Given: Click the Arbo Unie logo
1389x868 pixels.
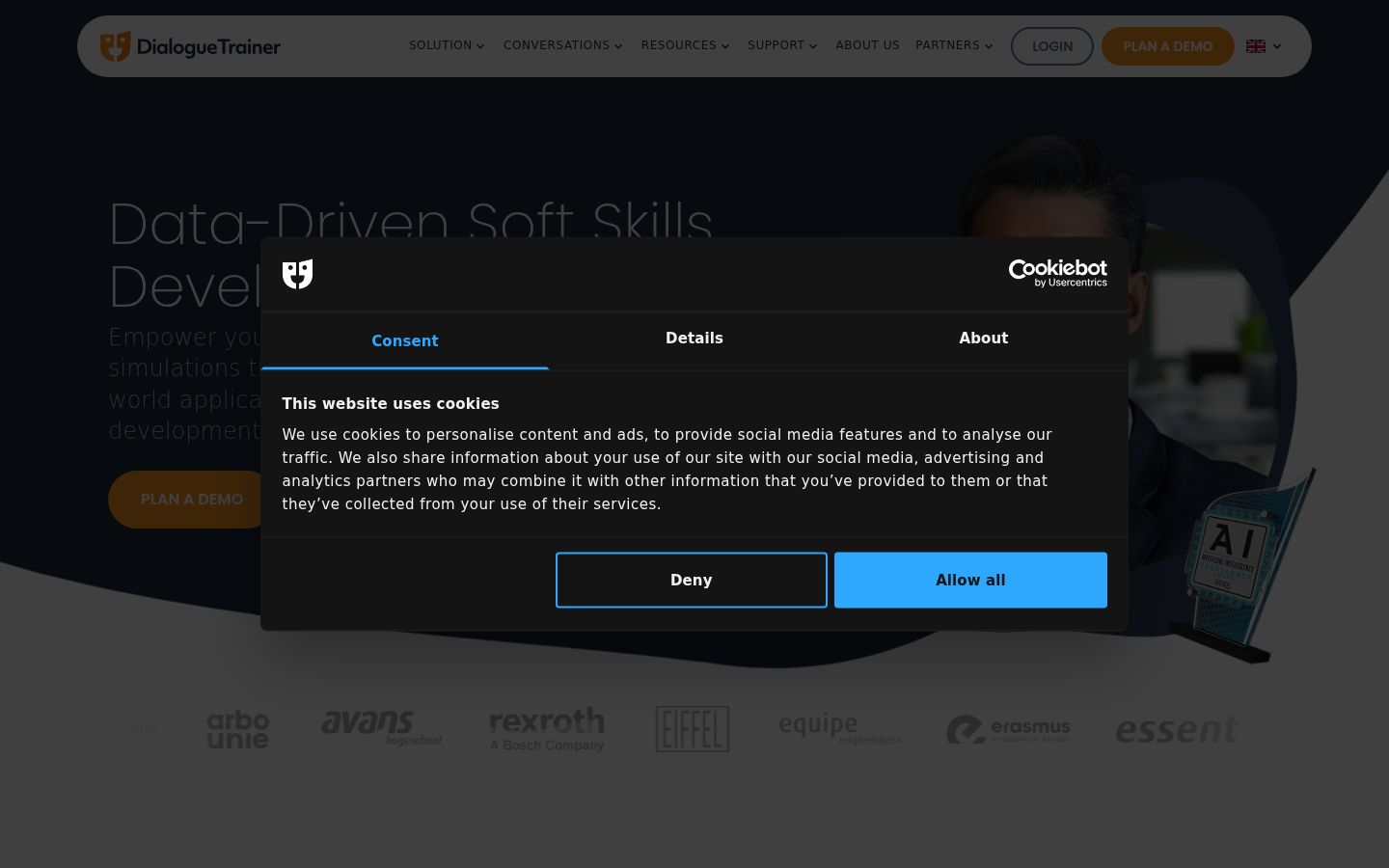Looking at the screenshot, I should click(238, 729).
